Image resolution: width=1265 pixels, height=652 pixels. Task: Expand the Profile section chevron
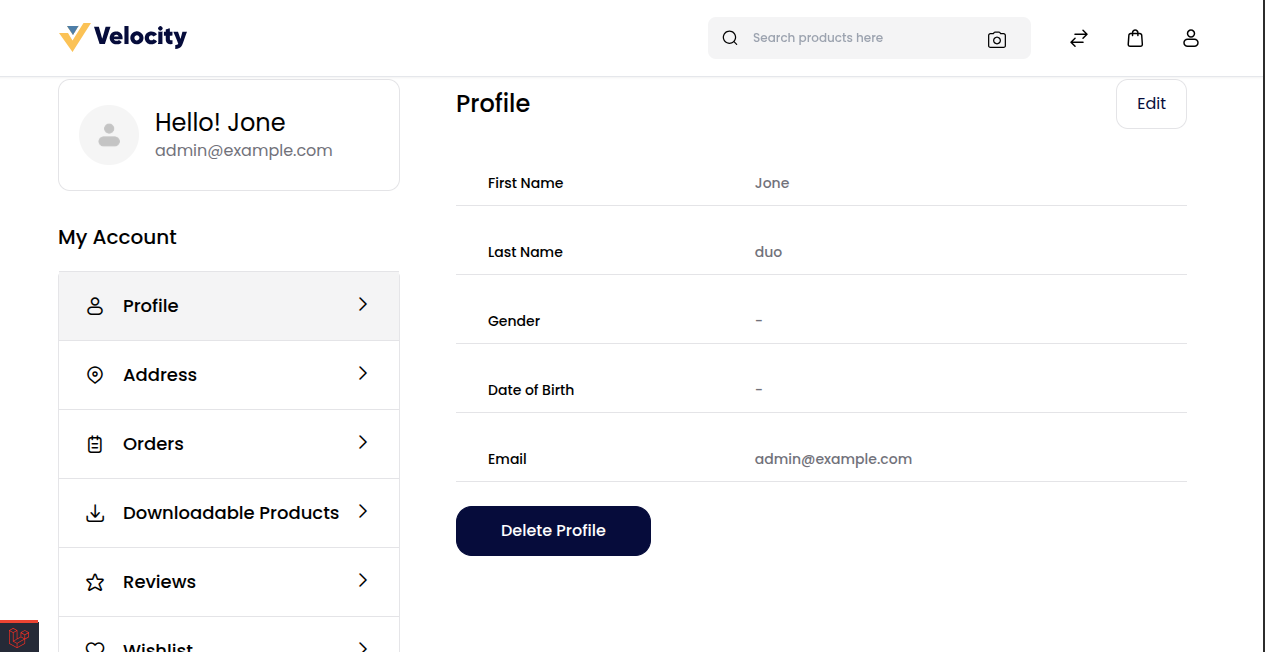coord(362,305)
